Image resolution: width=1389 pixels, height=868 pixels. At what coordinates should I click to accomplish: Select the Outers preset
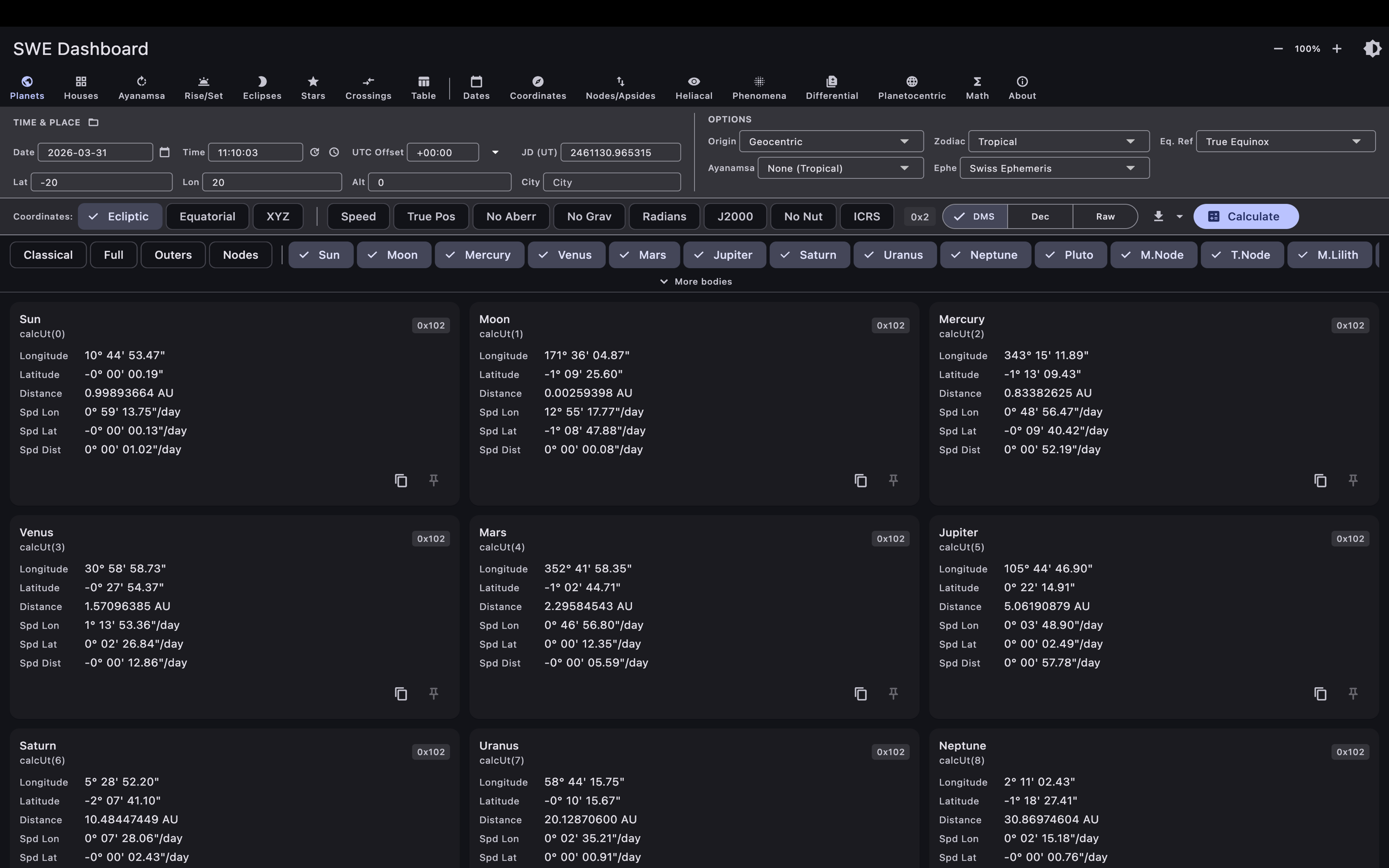click(x=173, y=255)
